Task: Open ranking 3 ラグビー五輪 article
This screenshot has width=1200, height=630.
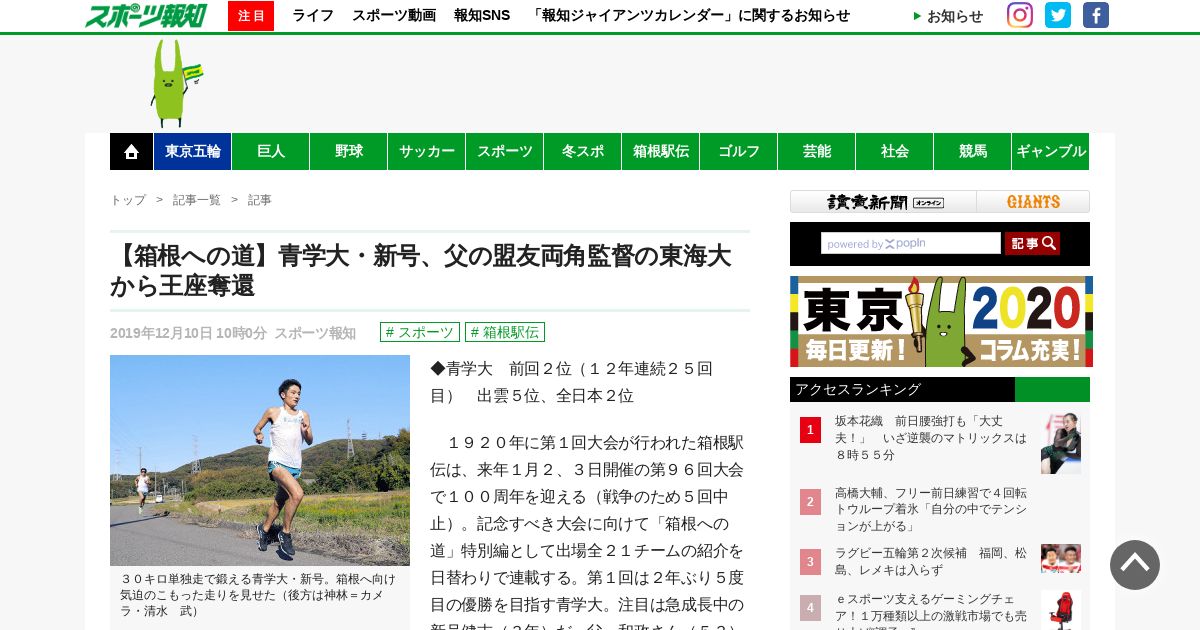Action: pyautogui.click(x=932, y=561)
